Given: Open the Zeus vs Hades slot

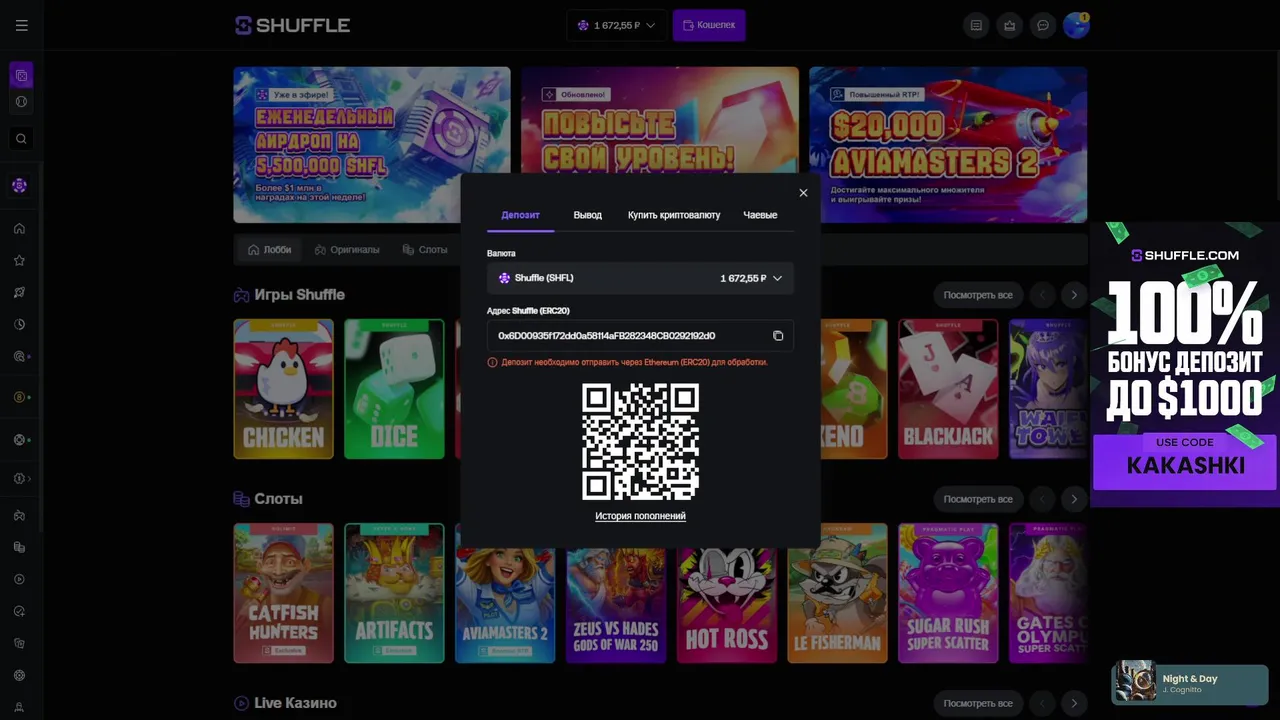Looking at the screenshot, I should (x=616, y=605).
